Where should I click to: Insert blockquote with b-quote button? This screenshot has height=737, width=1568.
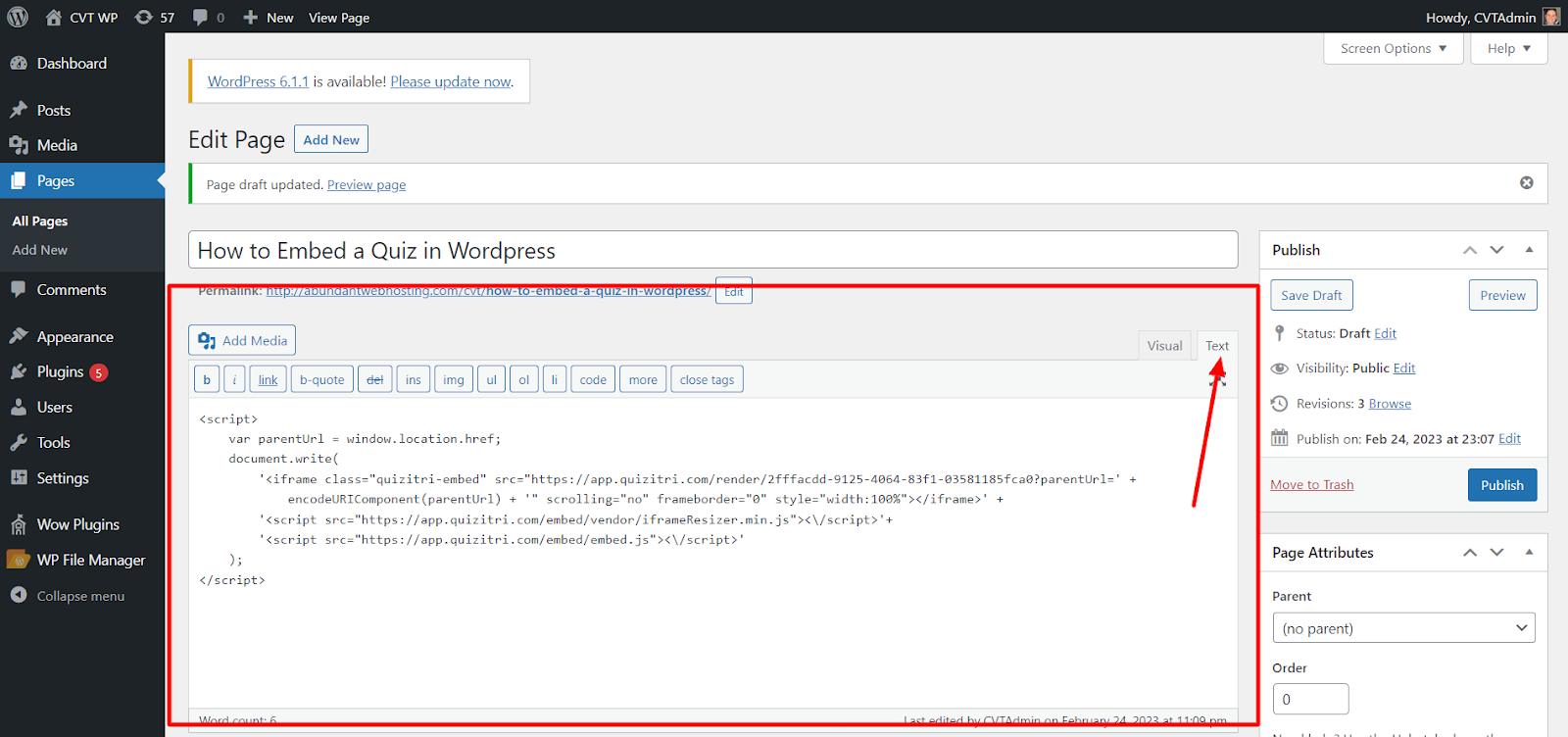click(321, 379)
